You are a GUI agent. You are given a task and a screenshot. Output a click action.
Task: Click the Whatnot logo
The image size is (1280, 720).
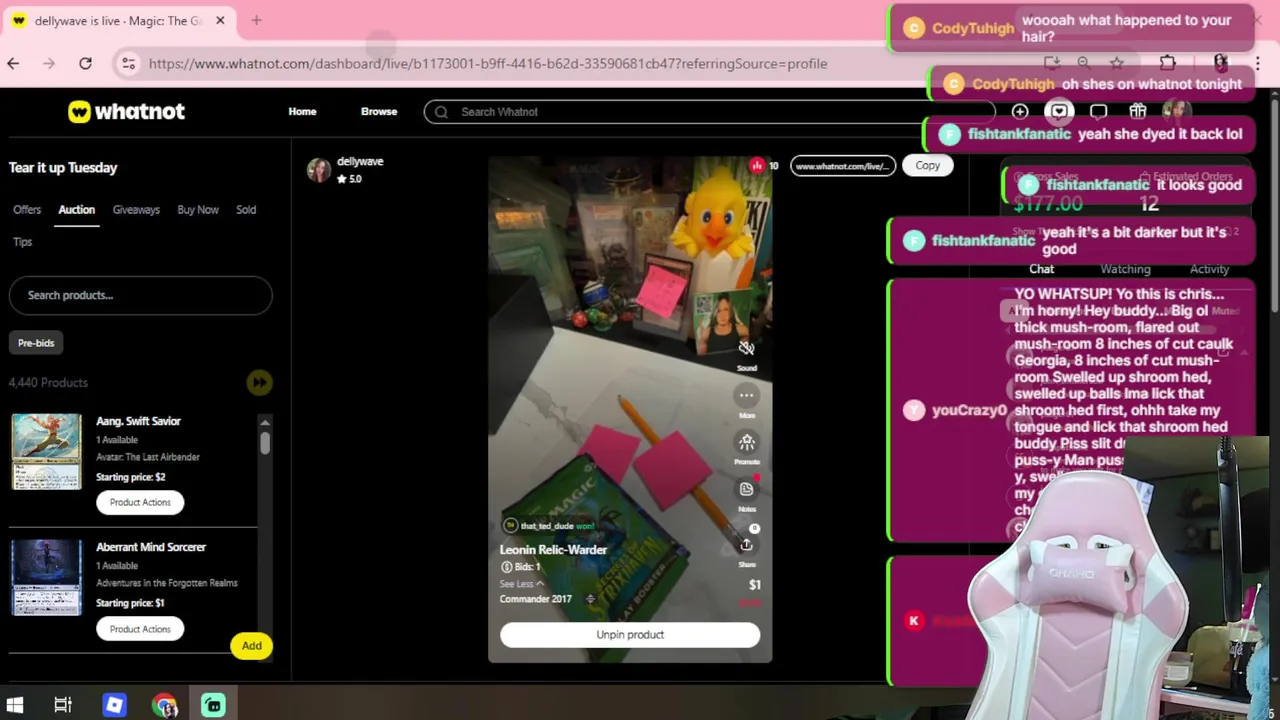126,111
